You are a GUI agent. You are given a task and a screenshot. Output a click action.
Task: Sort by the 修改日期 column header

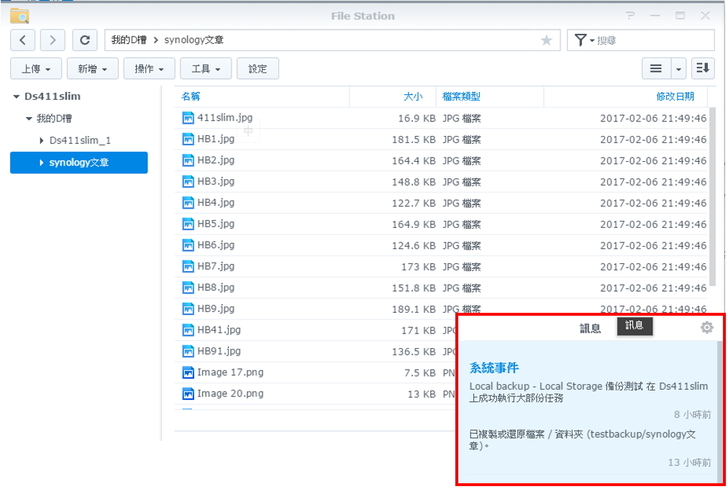pos(675,97)
